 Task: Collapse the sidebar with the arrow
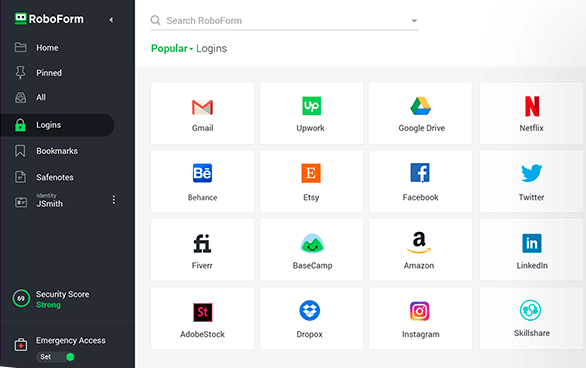[x=111, y=20]
